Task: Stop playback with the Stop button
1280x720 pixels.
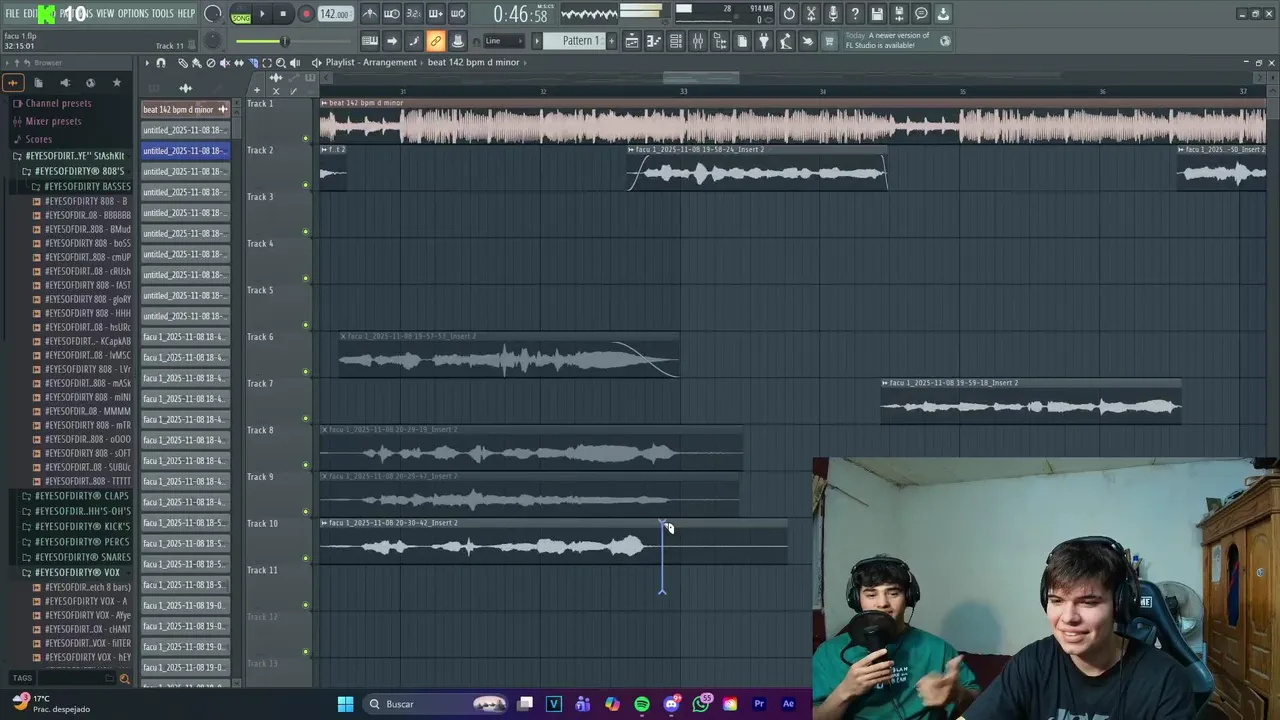Action: coord(283,14)
